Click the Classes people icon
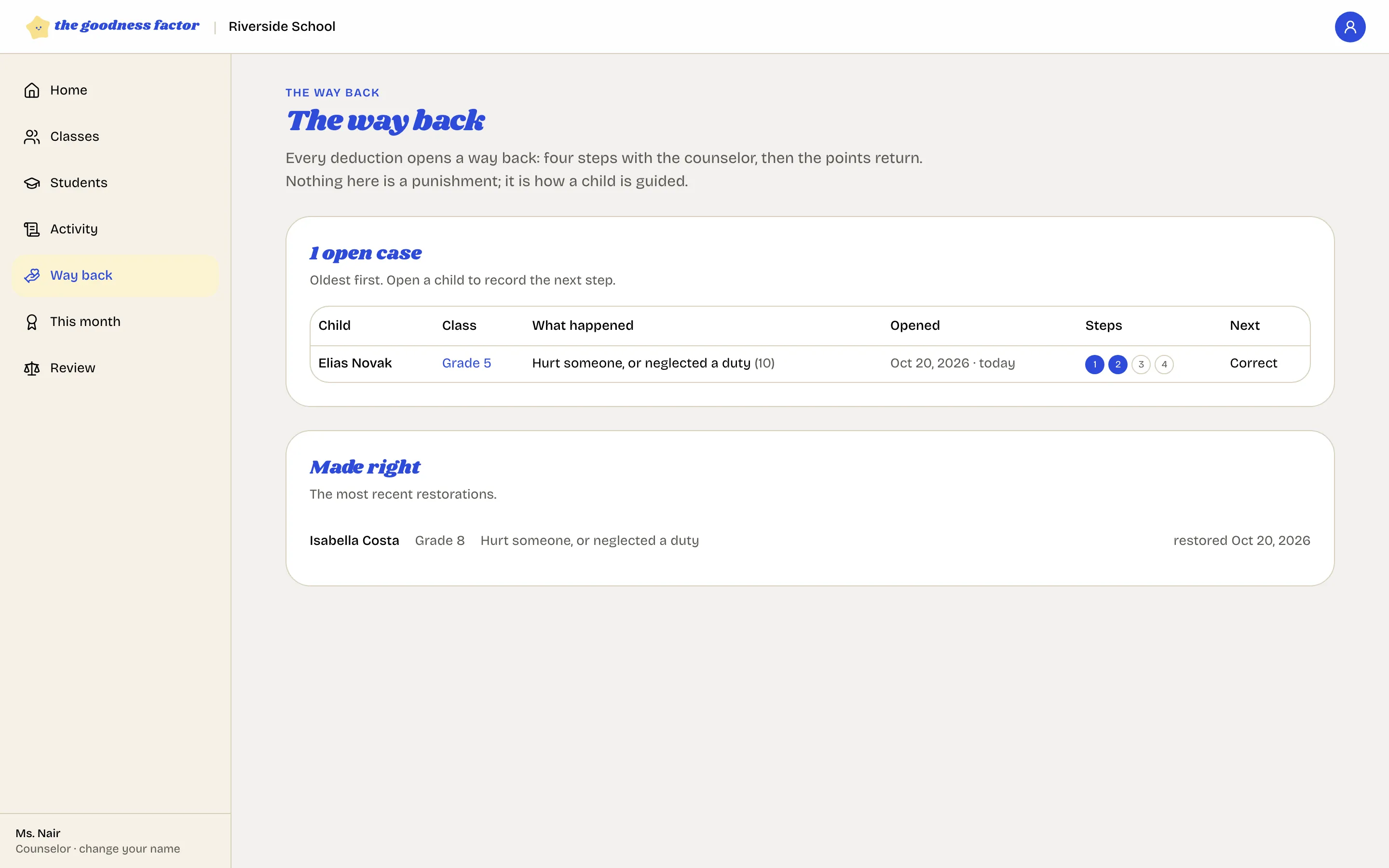The height and width of the screenshot is (868, 1389). 31,136
